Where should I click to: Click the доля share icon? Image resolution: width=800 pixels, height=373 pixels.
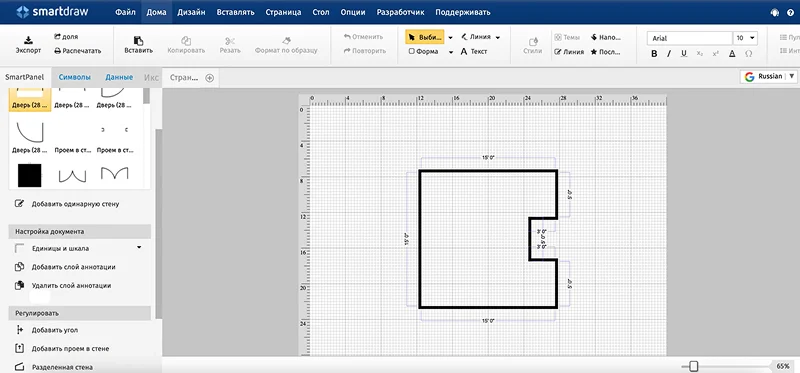[x=58, y=37]
